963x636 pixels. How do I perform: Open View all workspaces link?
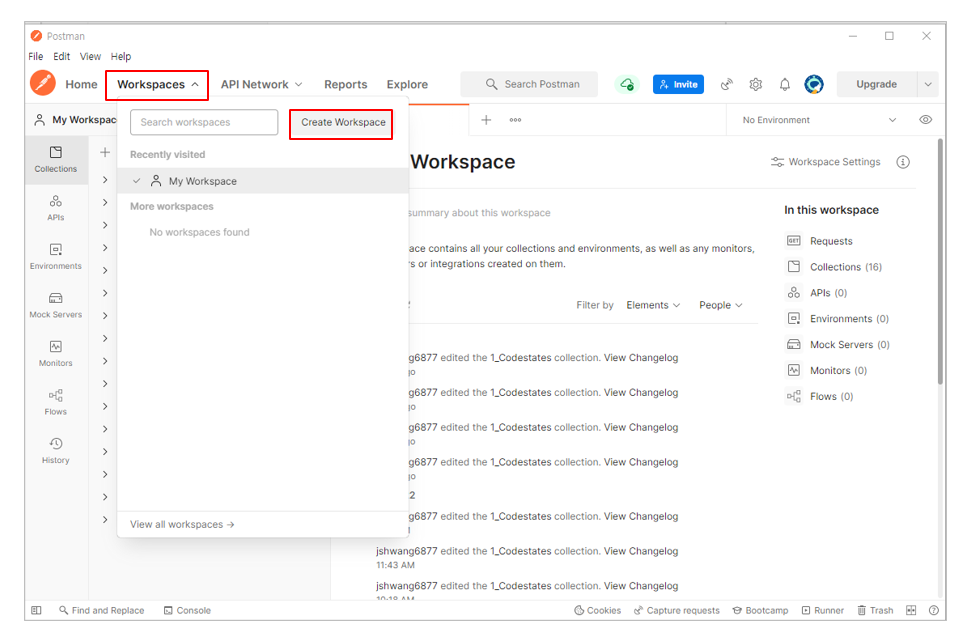click(182, 524)
